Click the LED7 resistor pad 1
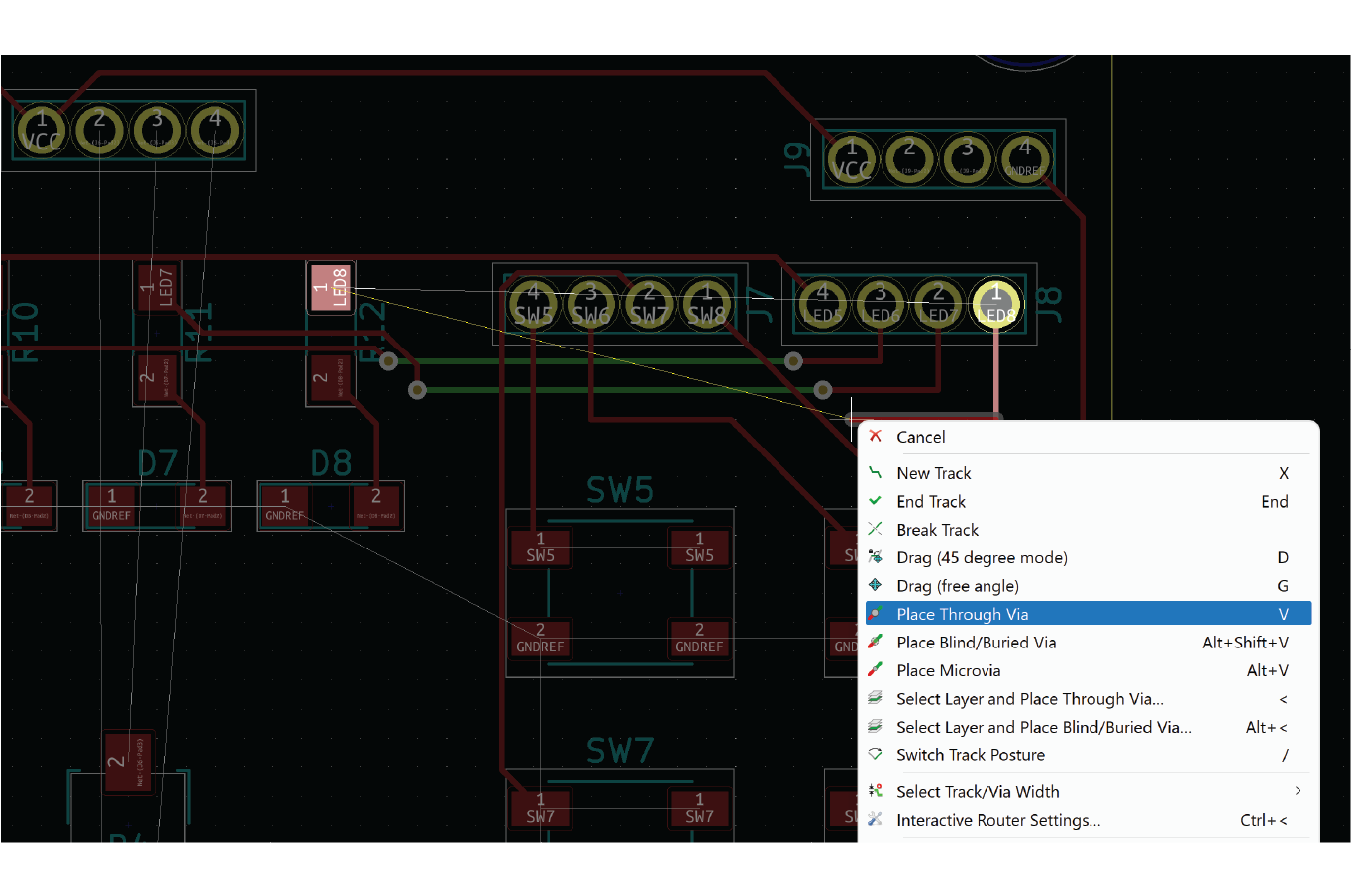The width and height of the screenshot is (1351, 896). tap(157, 288)
